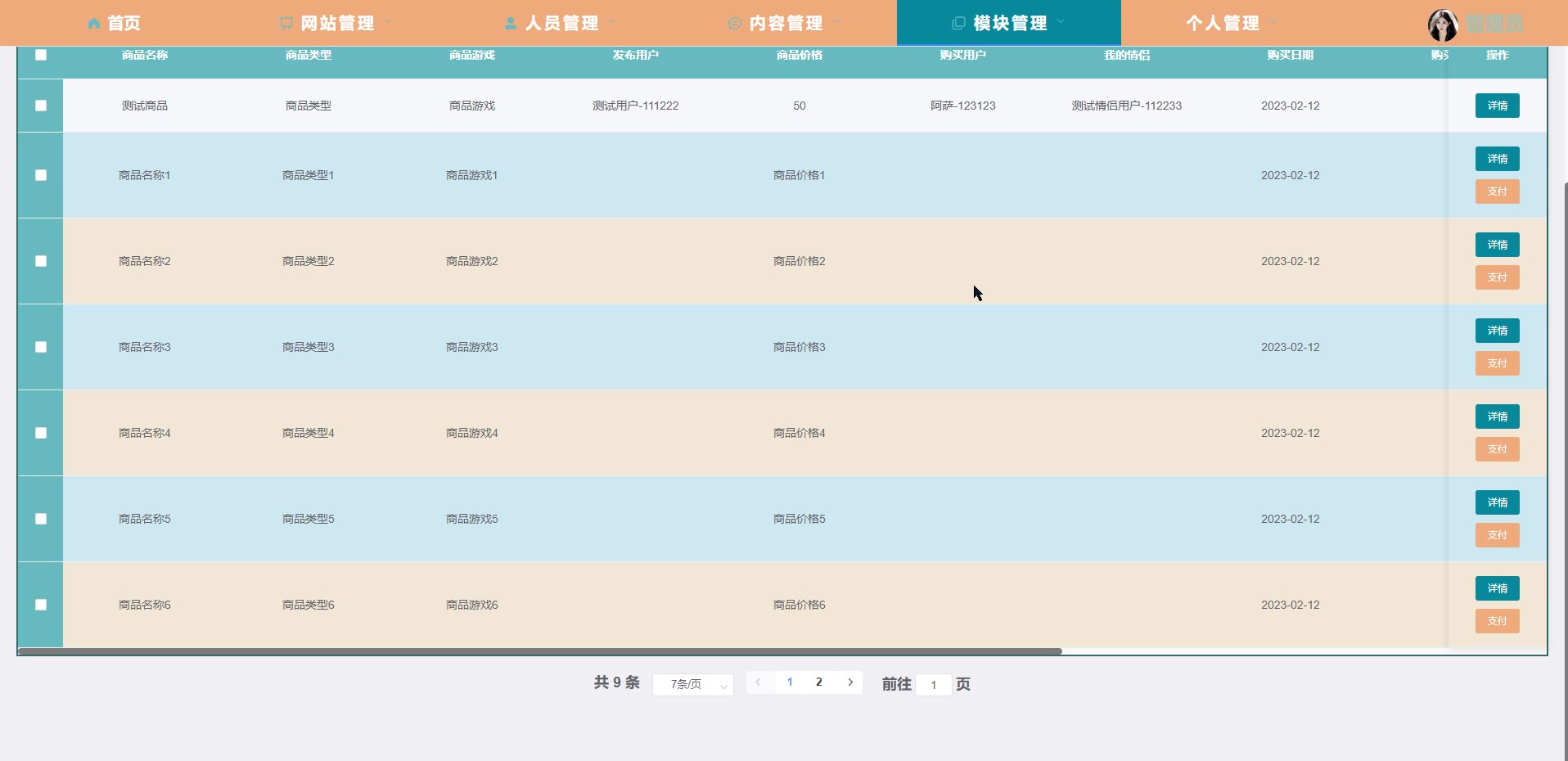Open the 7条/页 page size dropdown
Image resolution: width=1568 pixels, height=761 pixels.
(692, 684)
